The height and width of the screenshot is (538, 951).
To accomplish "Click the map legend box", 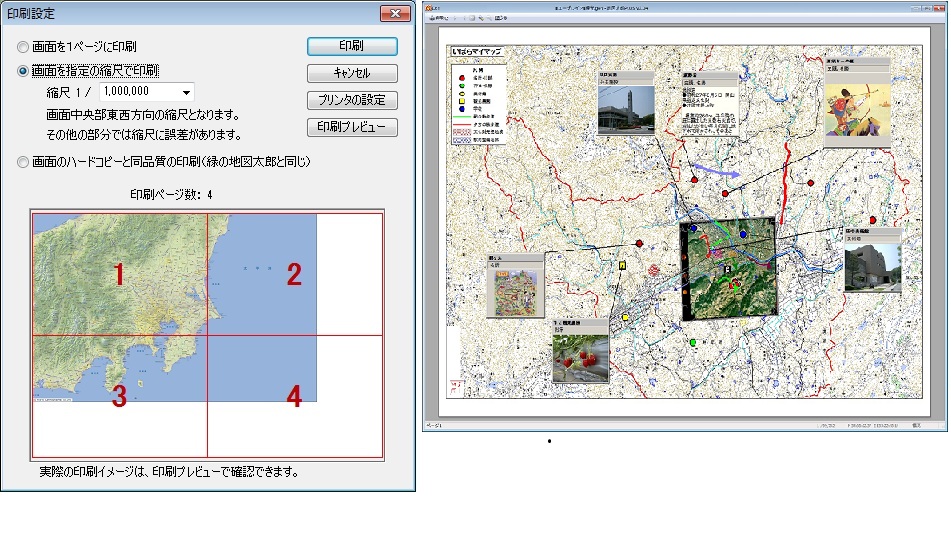I will tap(479, 106).
